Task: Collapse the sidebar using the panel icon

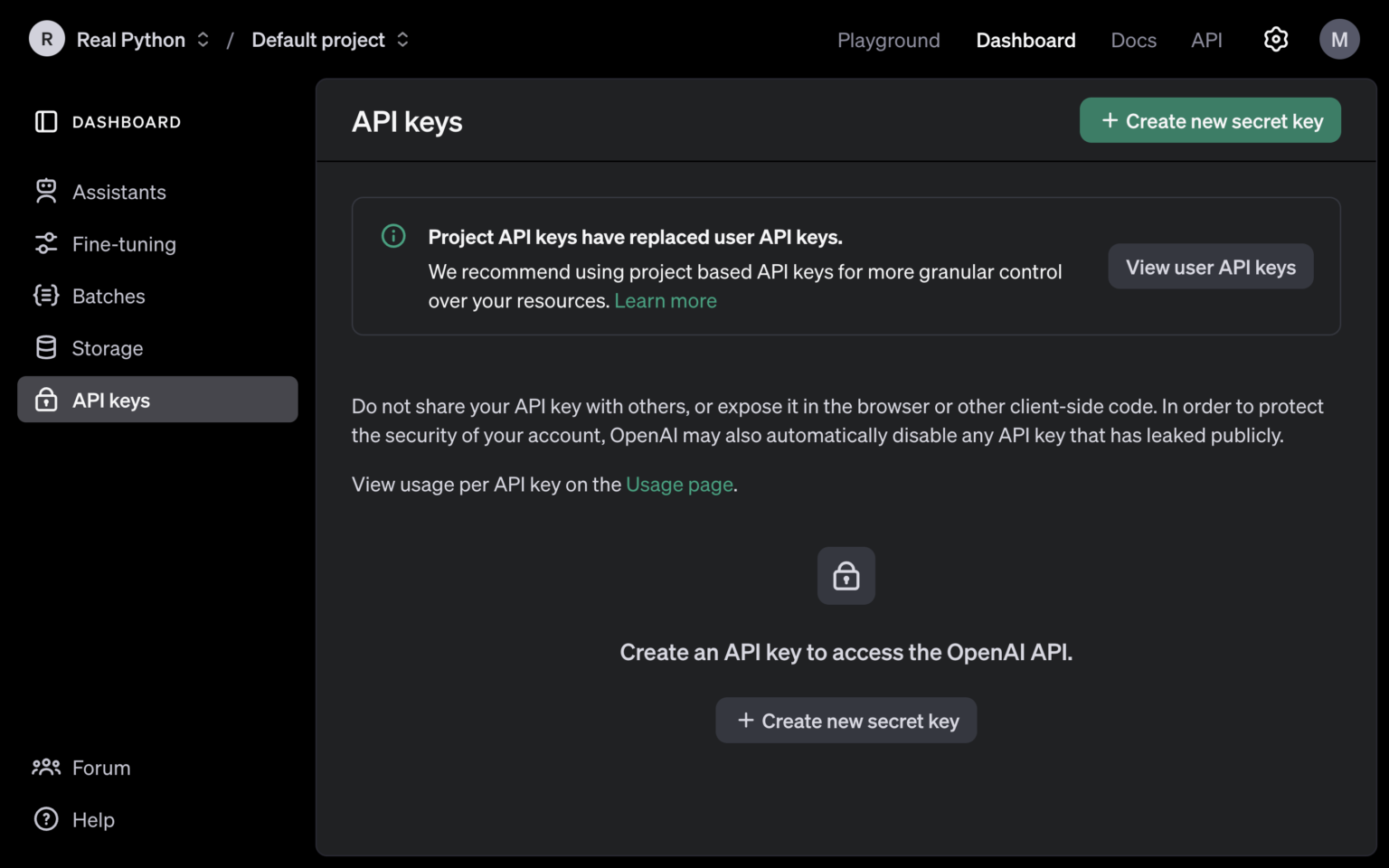Action: 45,121
